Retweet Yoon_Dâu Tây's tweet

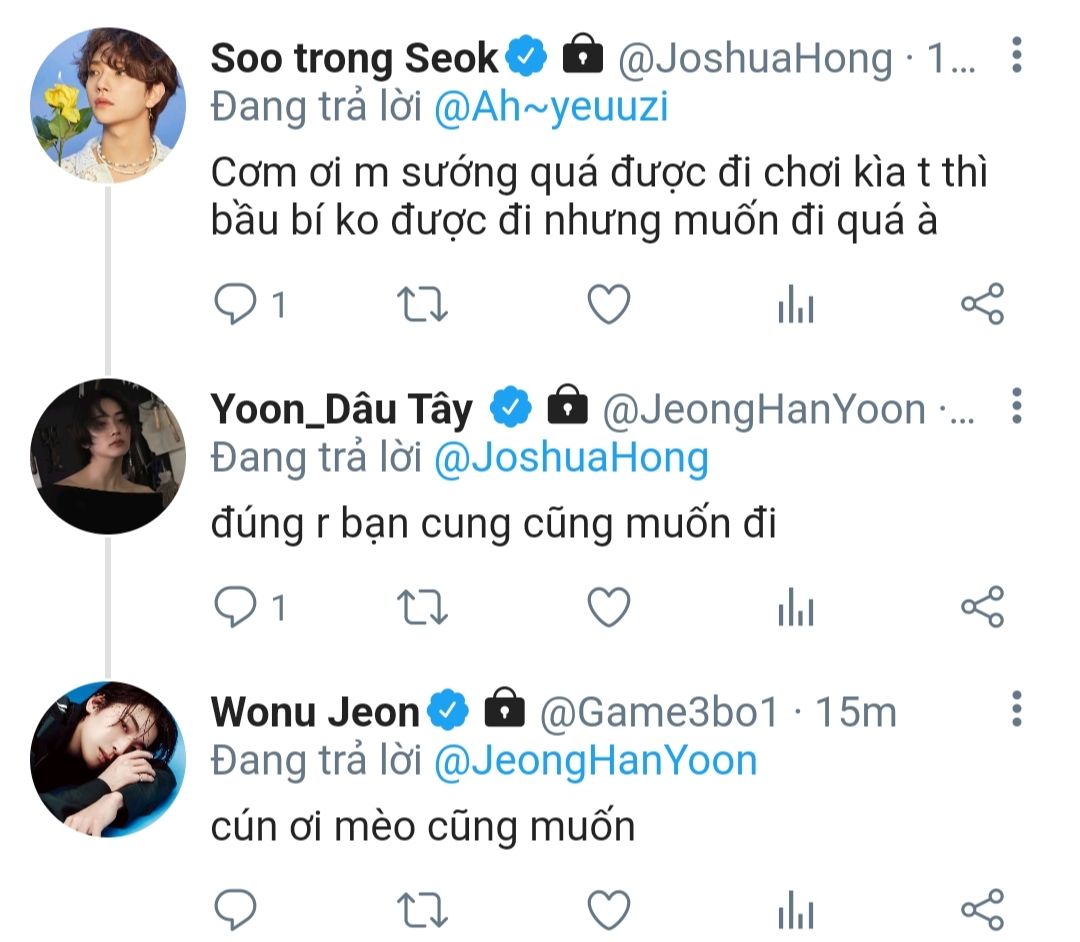point(422,607)
